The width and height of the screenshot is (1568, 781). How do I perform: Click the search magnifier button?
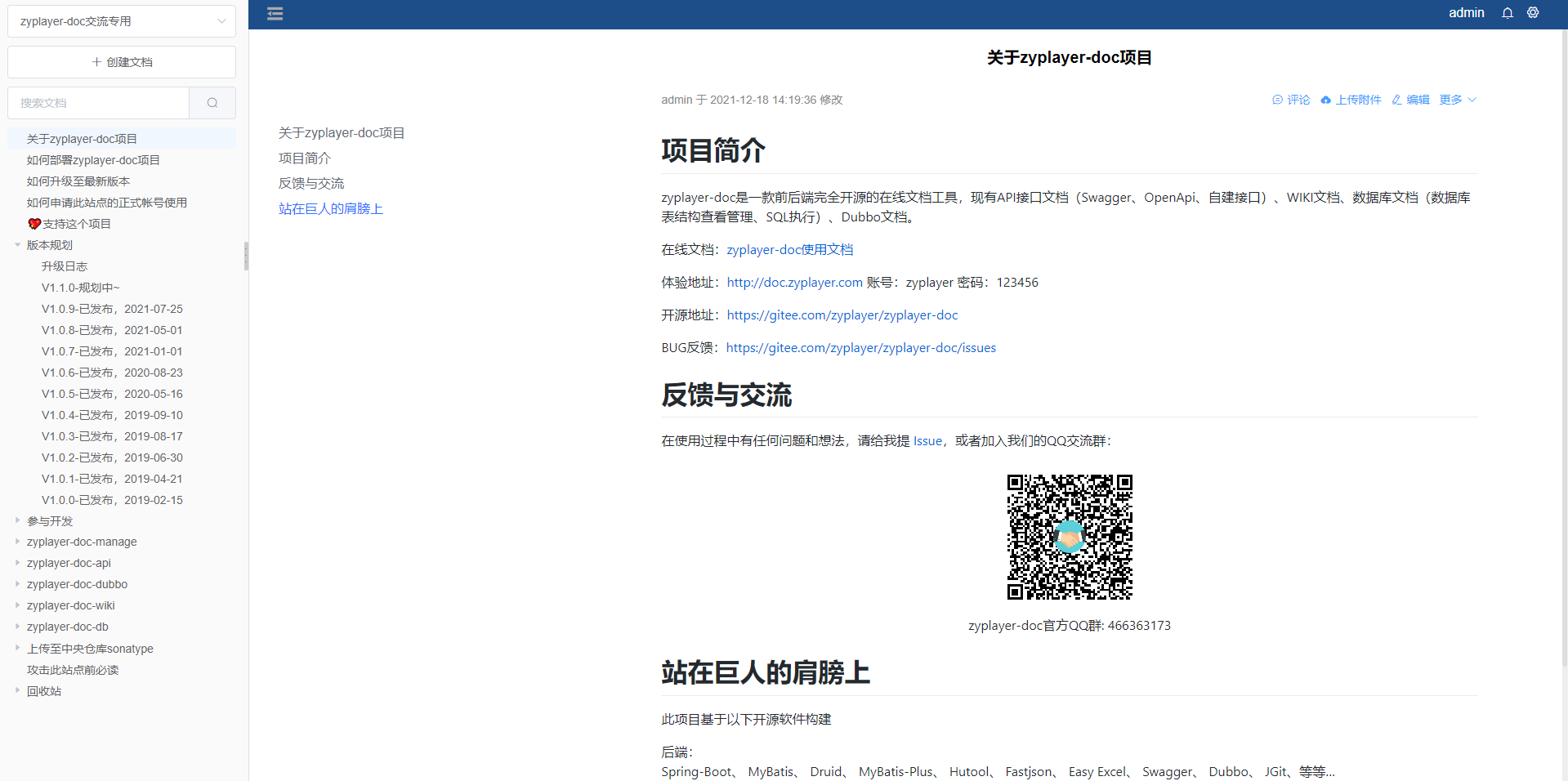tap(212, 103)
